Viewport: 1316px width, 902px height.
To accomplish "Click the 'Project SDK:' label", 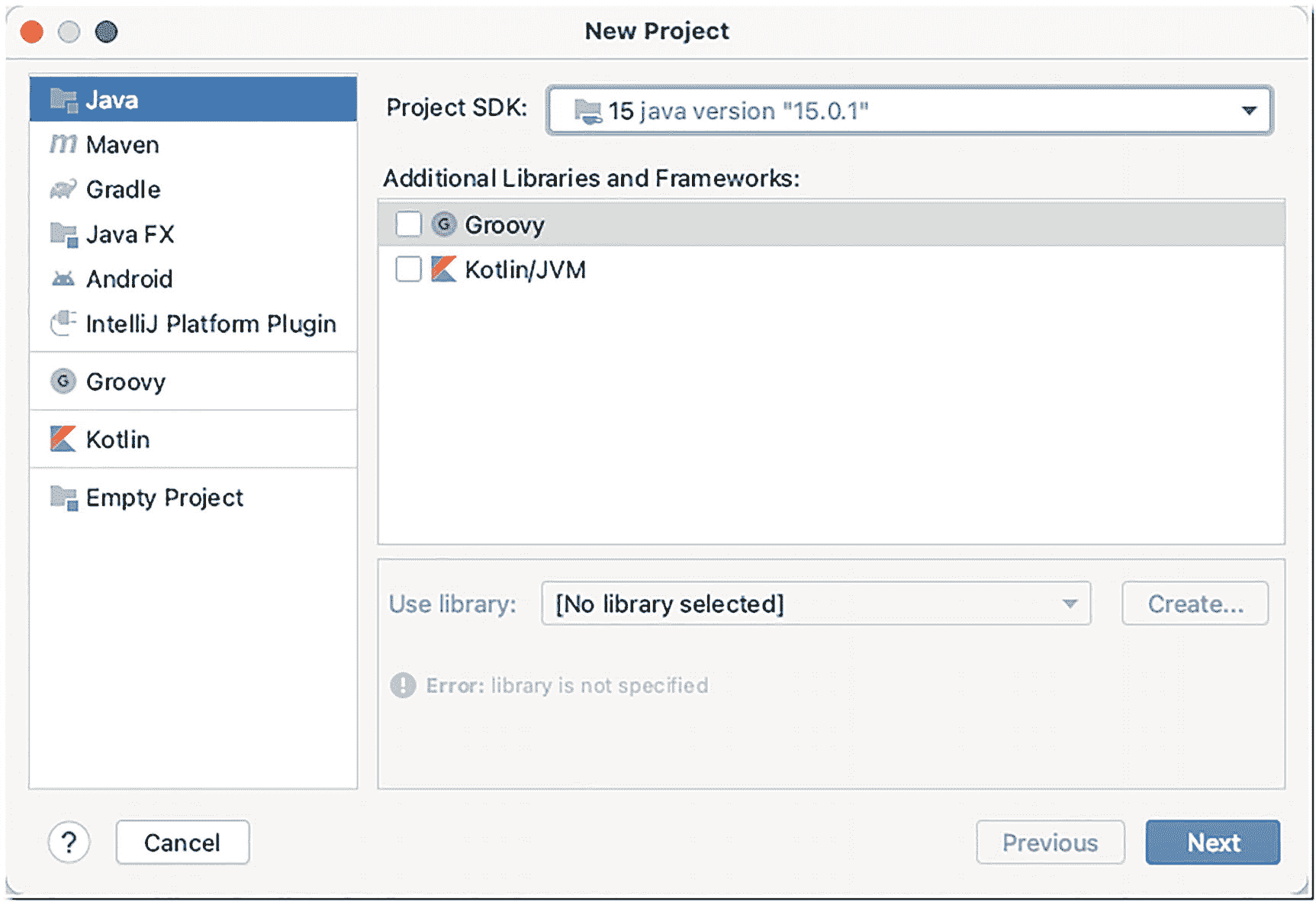I will click(457, 108).
